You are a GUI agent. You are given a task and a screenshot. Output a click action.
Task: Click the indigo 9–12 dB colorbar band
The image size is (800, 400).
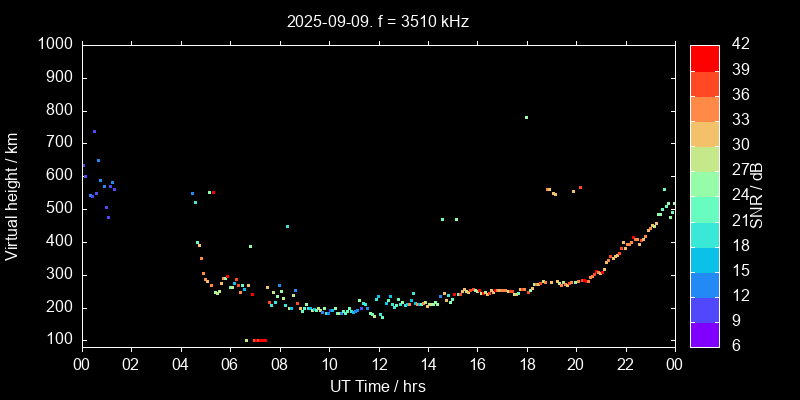click(704, 309)
